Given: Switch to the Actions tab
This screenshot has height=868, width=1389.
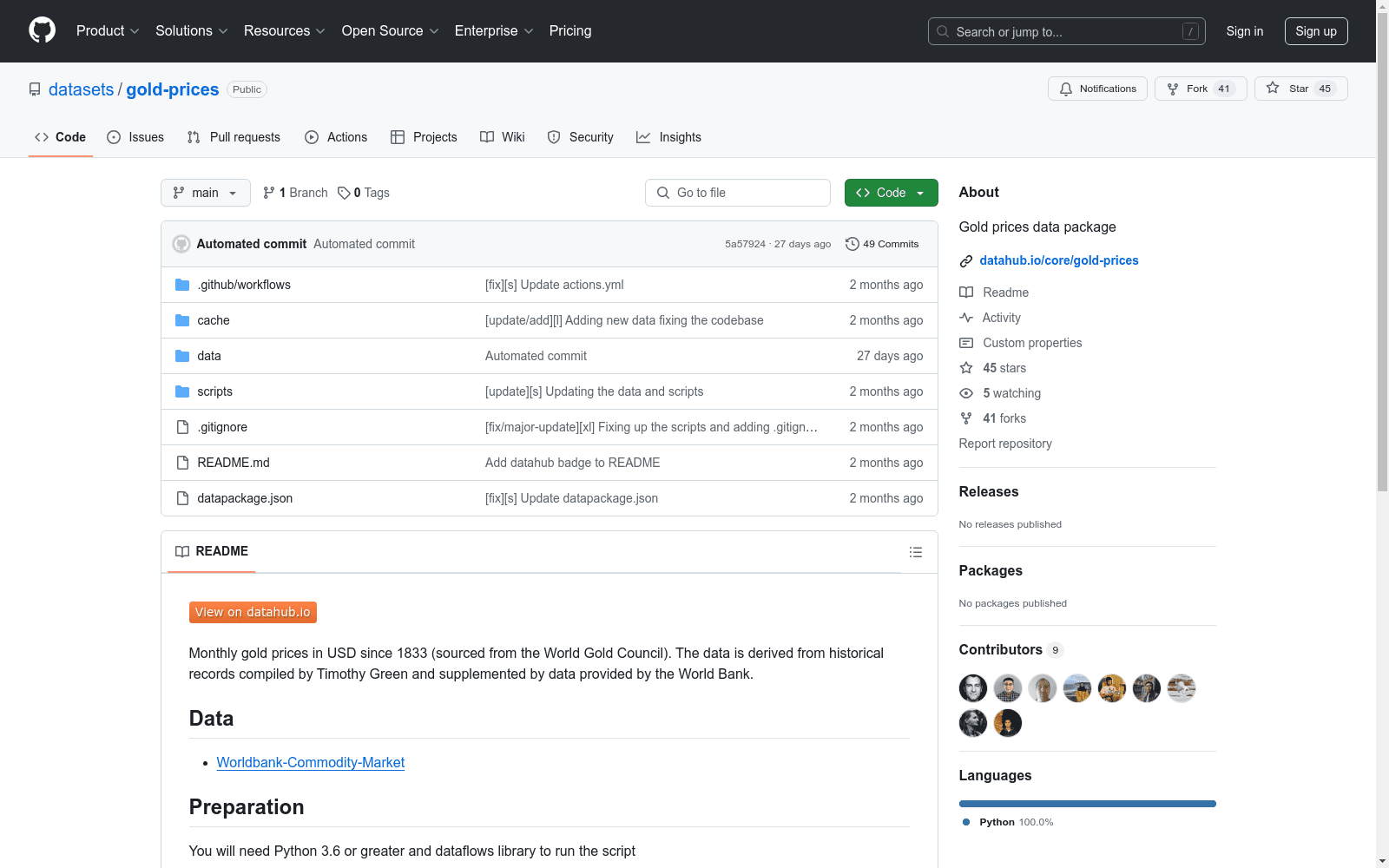Looking at the screenshot, I should pyautogui.click(x=336, y=137).
